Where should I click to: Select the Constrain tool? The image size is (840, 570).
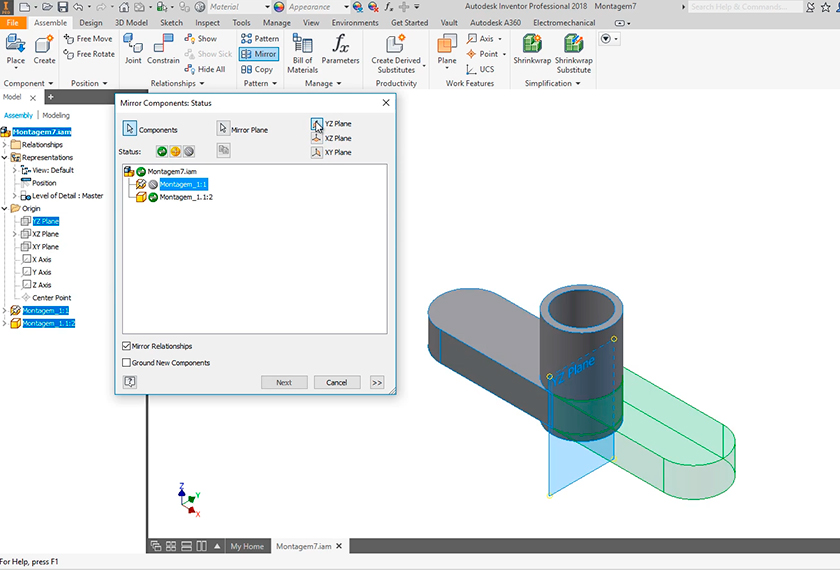[163, 45]
